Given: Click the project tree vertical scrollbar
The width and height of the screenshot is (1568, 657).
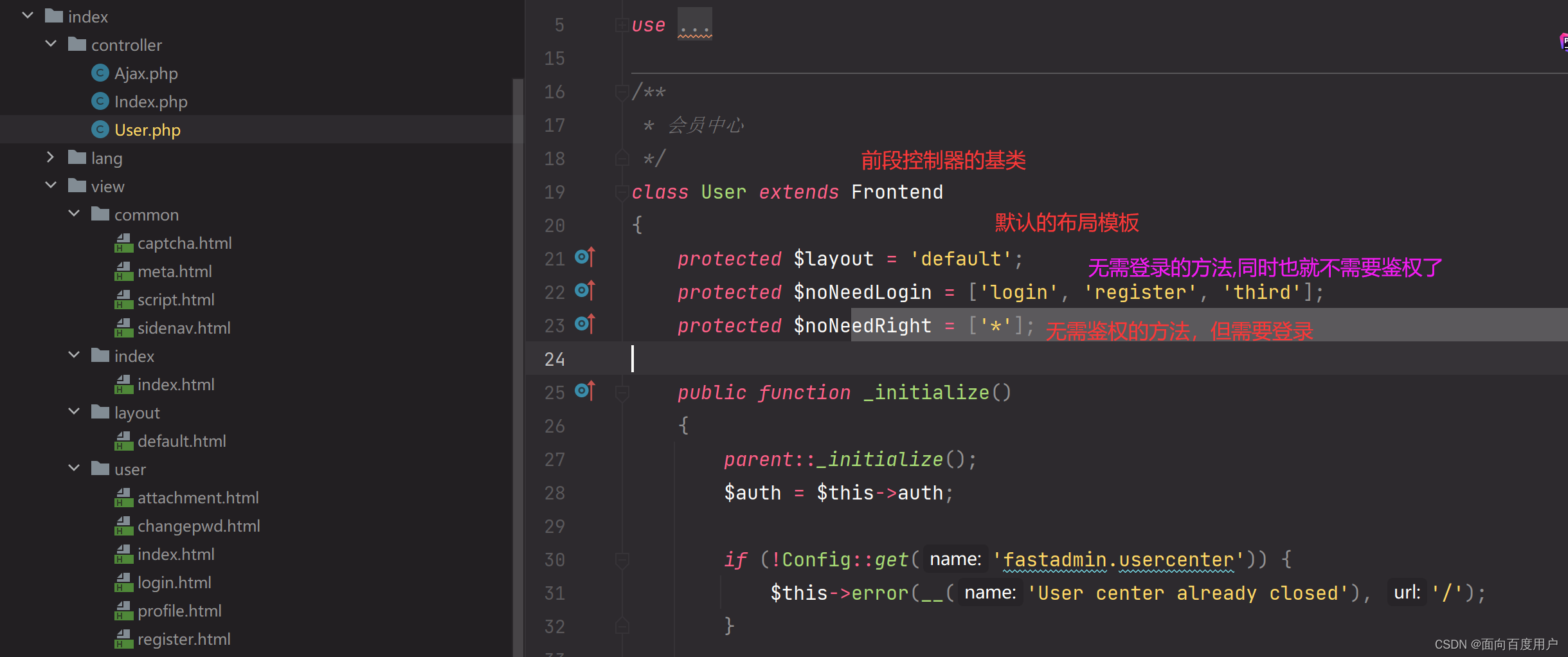Looking at the screenshot, I should pos(518,366).
